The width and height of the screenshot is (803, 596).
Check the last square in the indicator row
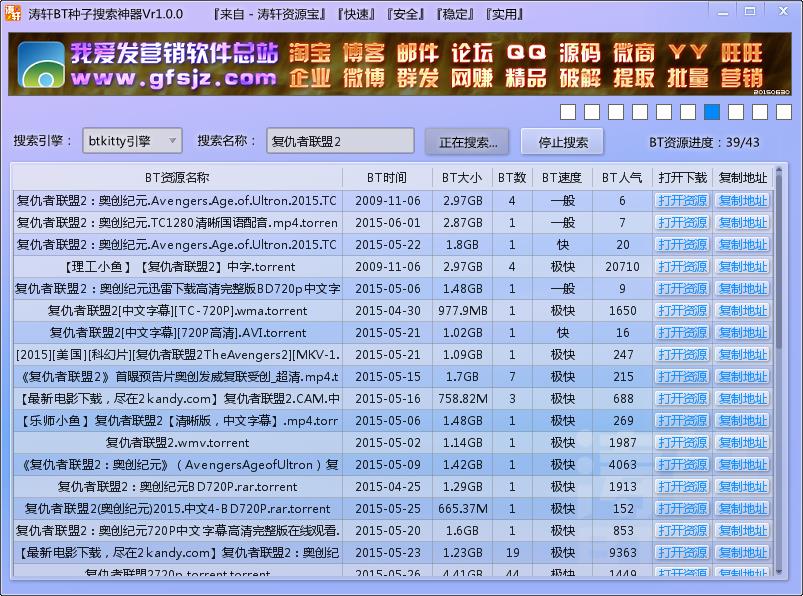784,113
